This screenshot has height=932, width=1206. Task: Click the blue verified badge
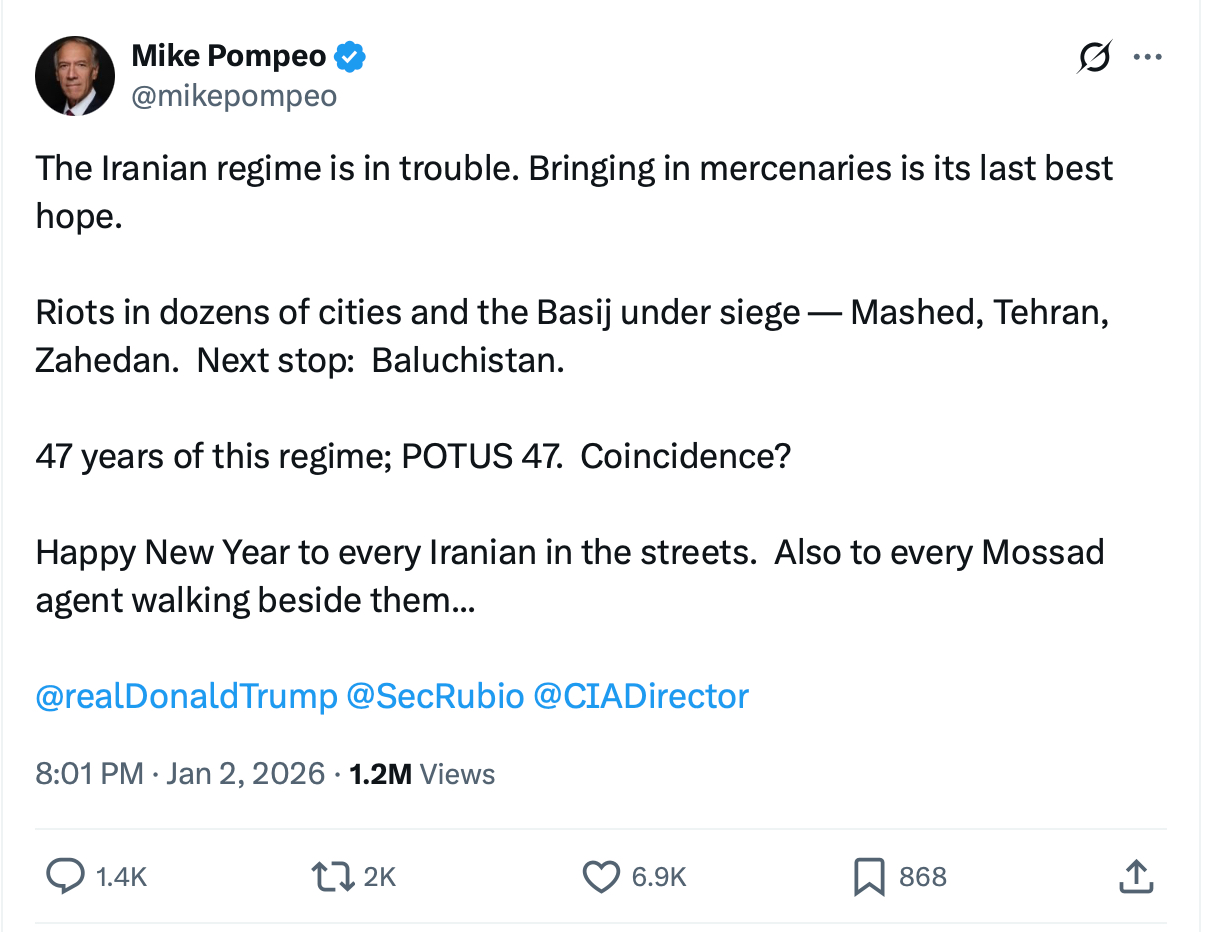pos(349,57)
